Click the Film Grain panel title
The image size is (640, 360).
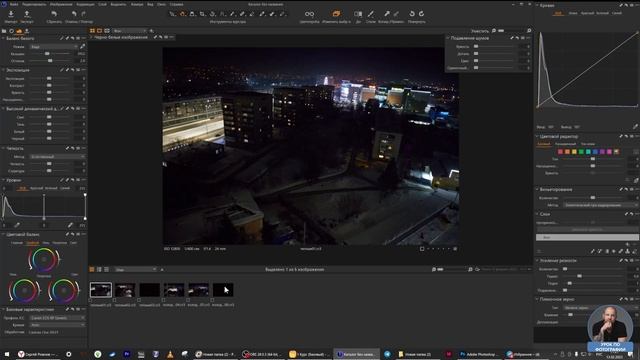pos(557,299)
